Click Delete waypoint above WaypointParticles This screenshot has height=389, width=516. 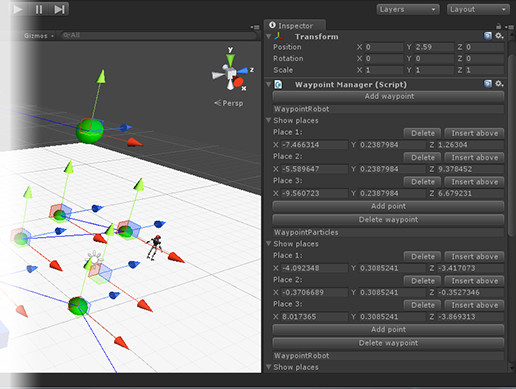pos(388,220)
